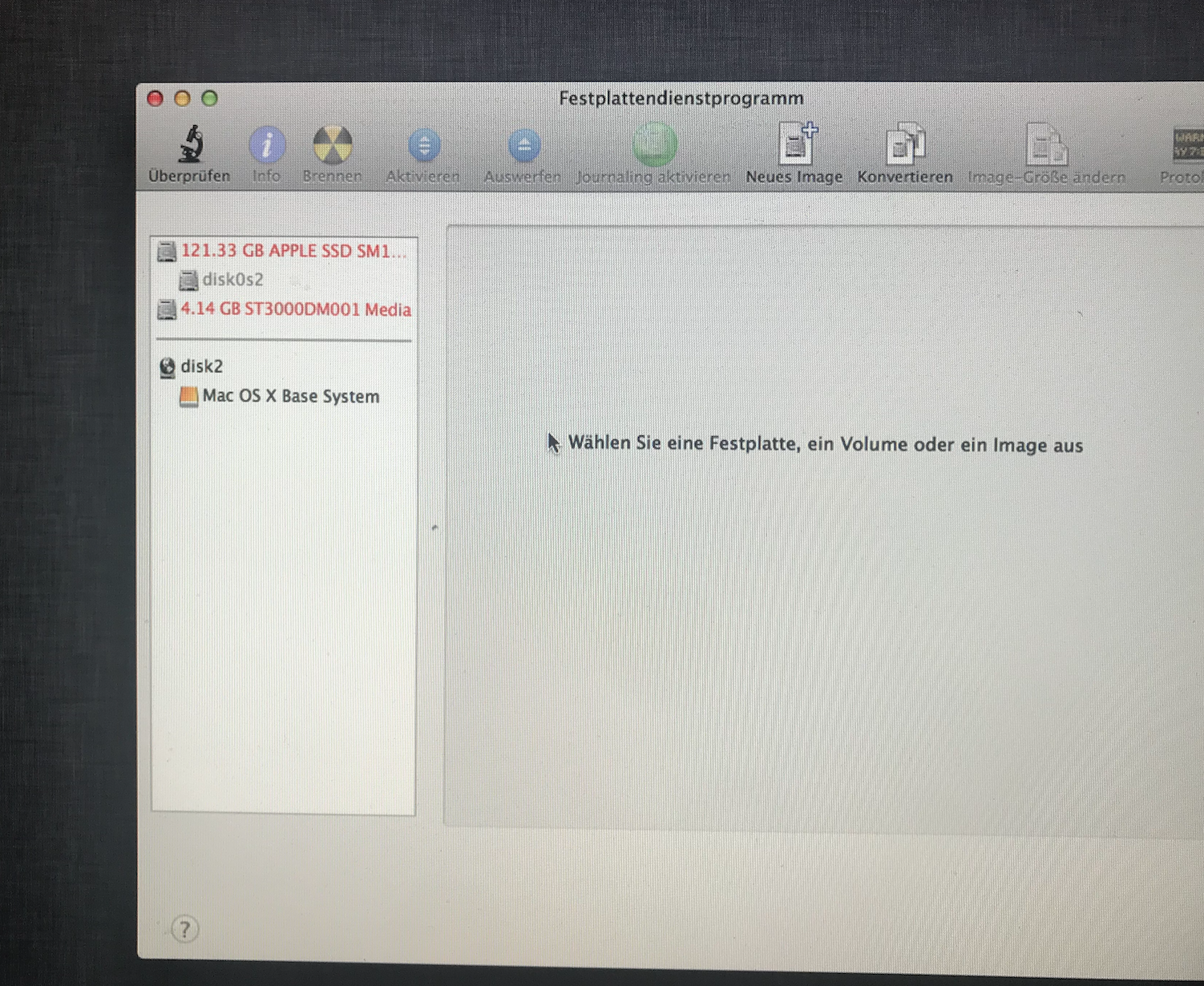Click Journaling aktivieren toolbar icon
The width and height of the screenshot is (1204, 986).
coord(655,144)
